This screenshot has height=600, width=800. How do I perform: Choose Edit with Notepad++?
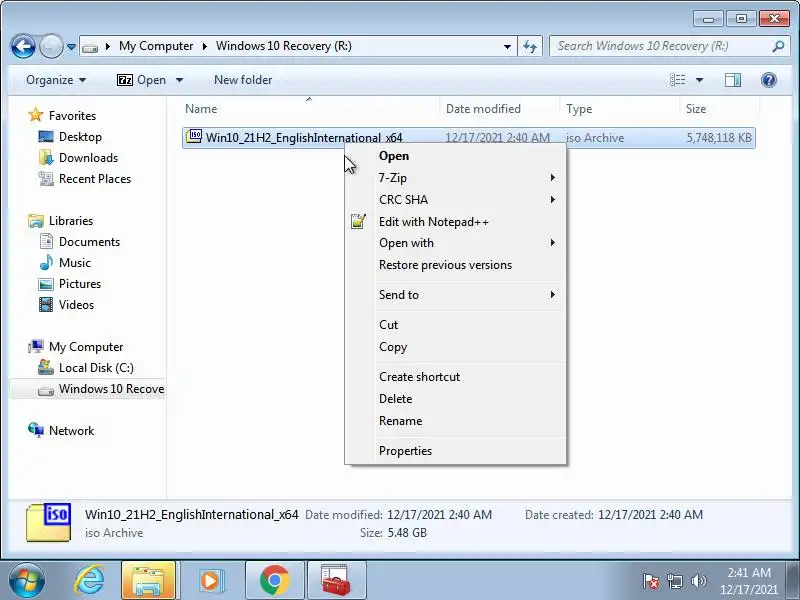click(455, 222)
